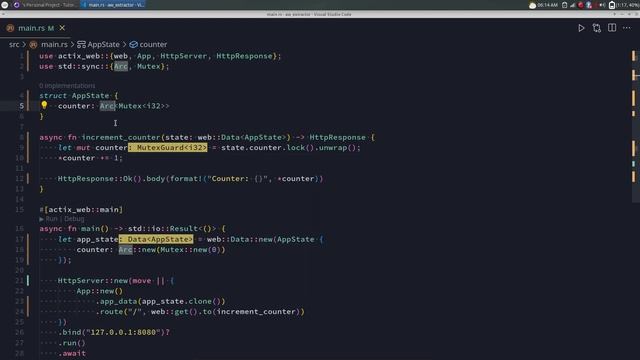
Task: Click increment_counter inside route call
Action: tap(256, 311)
